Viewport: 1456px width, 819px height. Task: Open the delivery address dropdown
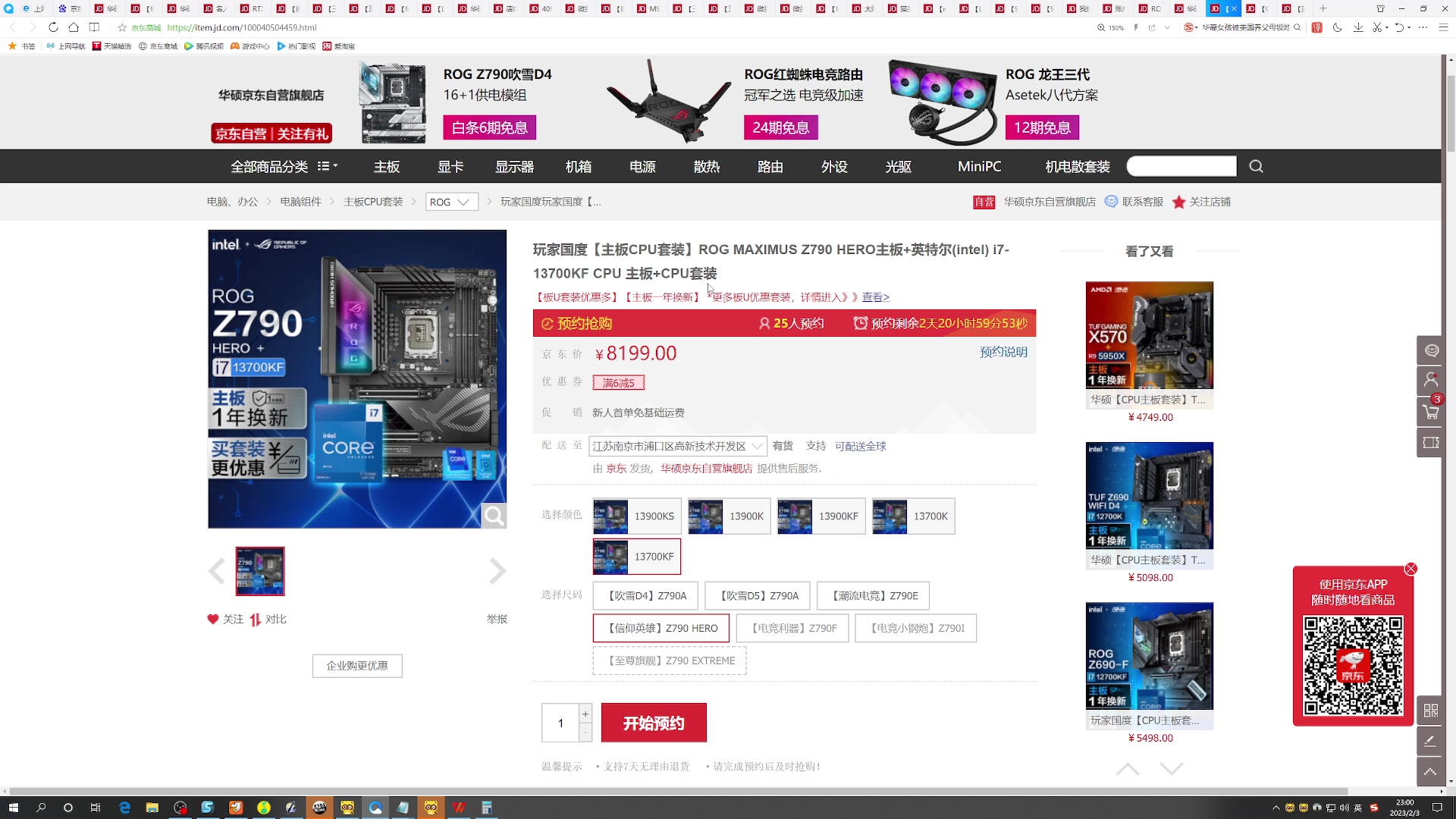[x=677, y=447]
